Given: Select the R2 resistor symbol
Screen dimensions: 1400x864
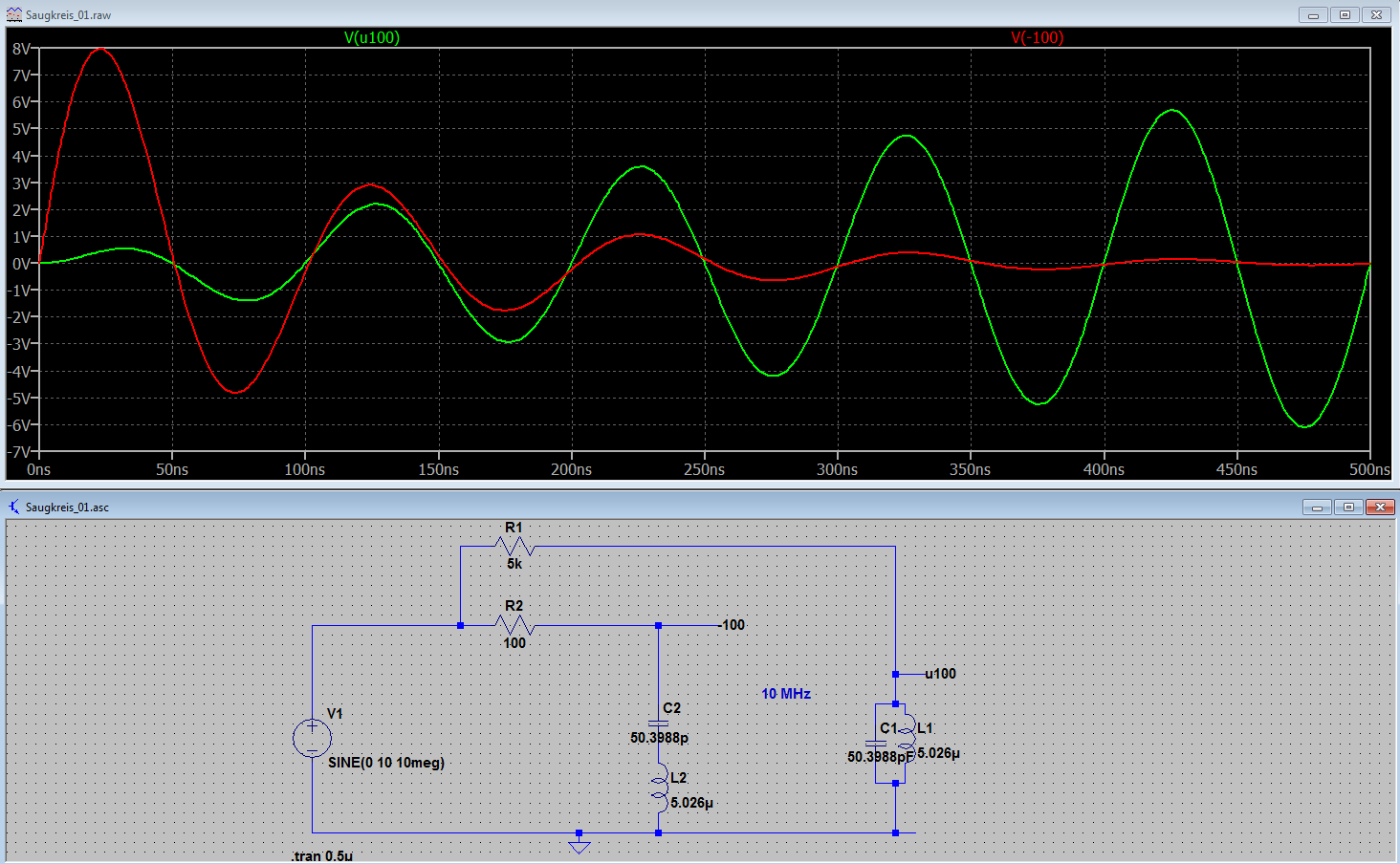Looking at the screenshot, I should click(514, 625).
